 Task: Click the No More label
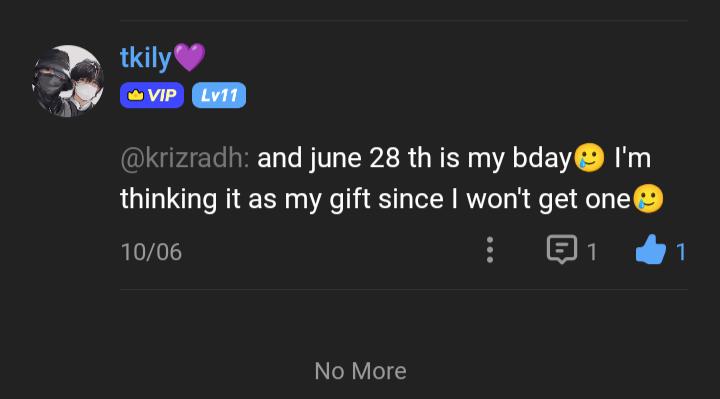pyautogui.click(x=360, y=371)
